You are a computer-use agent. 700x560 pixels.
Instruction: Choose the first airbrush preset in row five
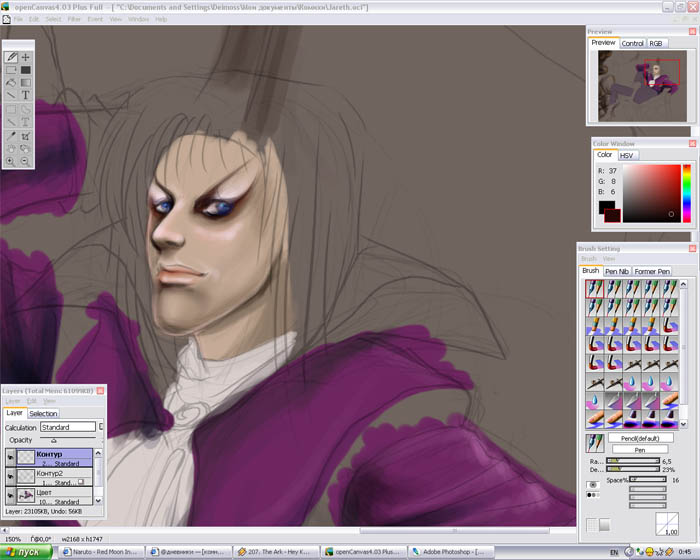click(632, 363)
